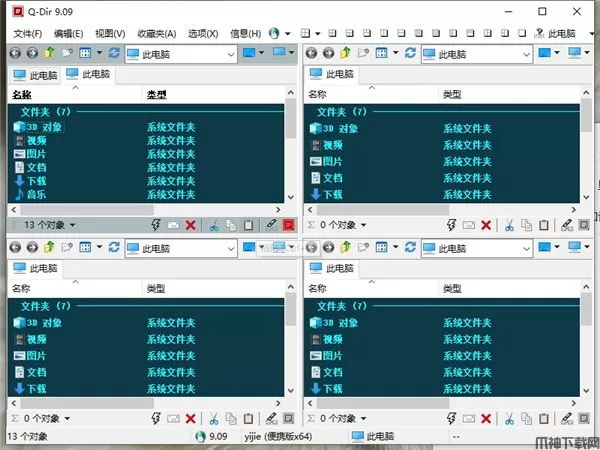
Task: Click cut scissors in top-left pane
Action: [214, 225]
